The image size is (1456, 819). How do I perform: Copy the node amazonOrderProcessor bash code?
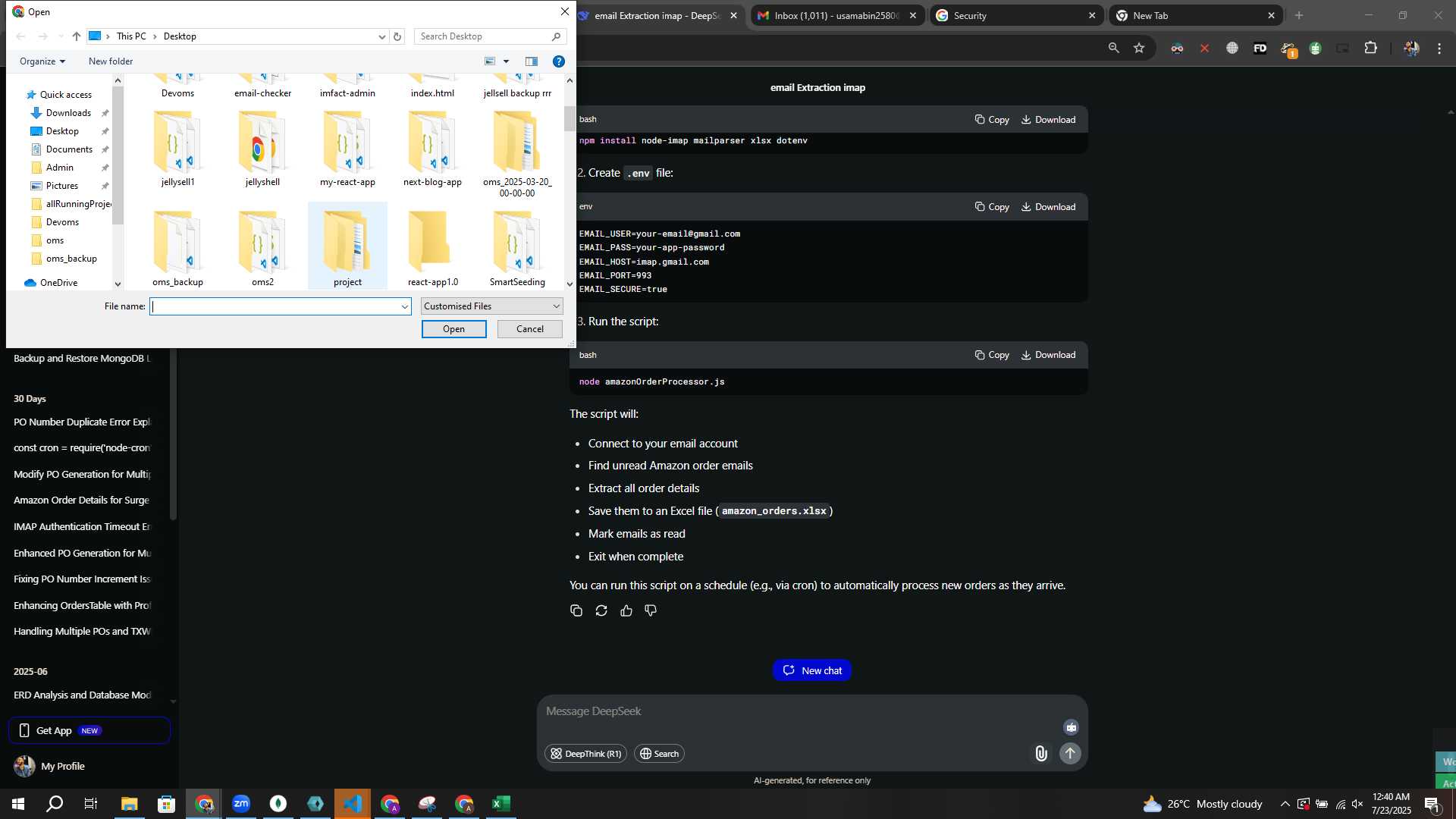(x=992, y=355)
